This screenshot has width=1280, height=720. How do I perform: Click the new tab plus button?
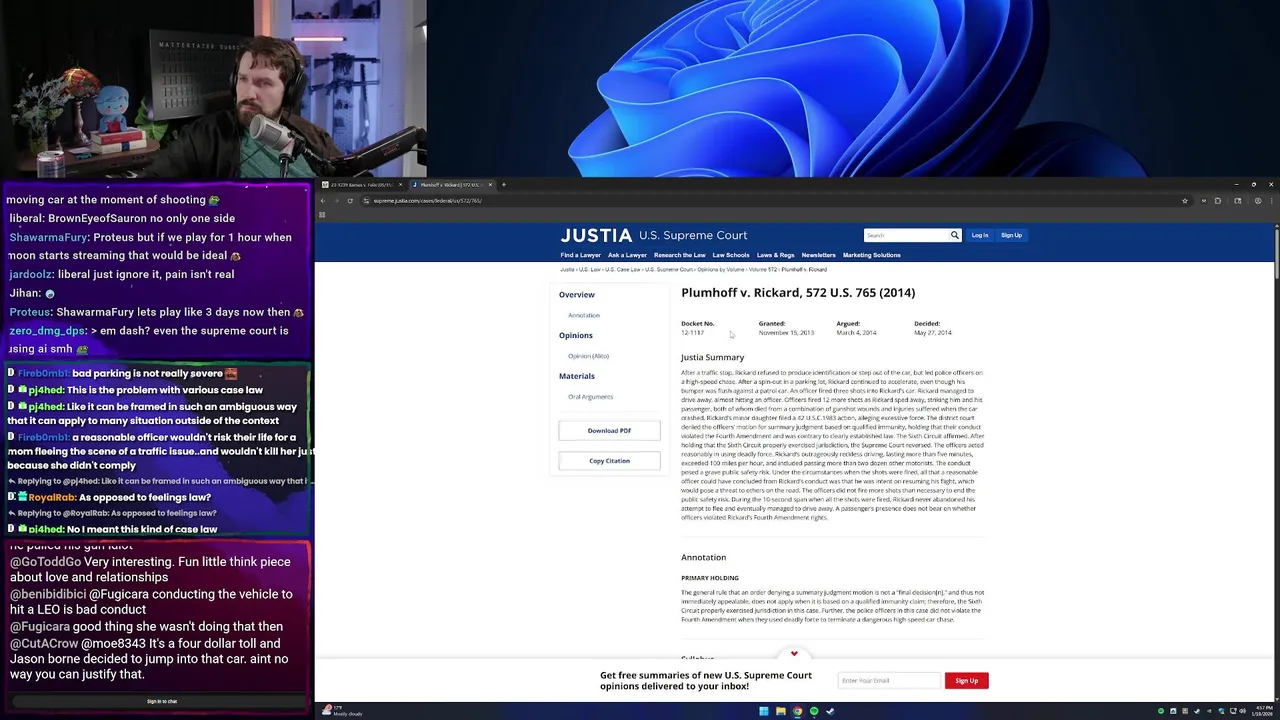(504, 185)
